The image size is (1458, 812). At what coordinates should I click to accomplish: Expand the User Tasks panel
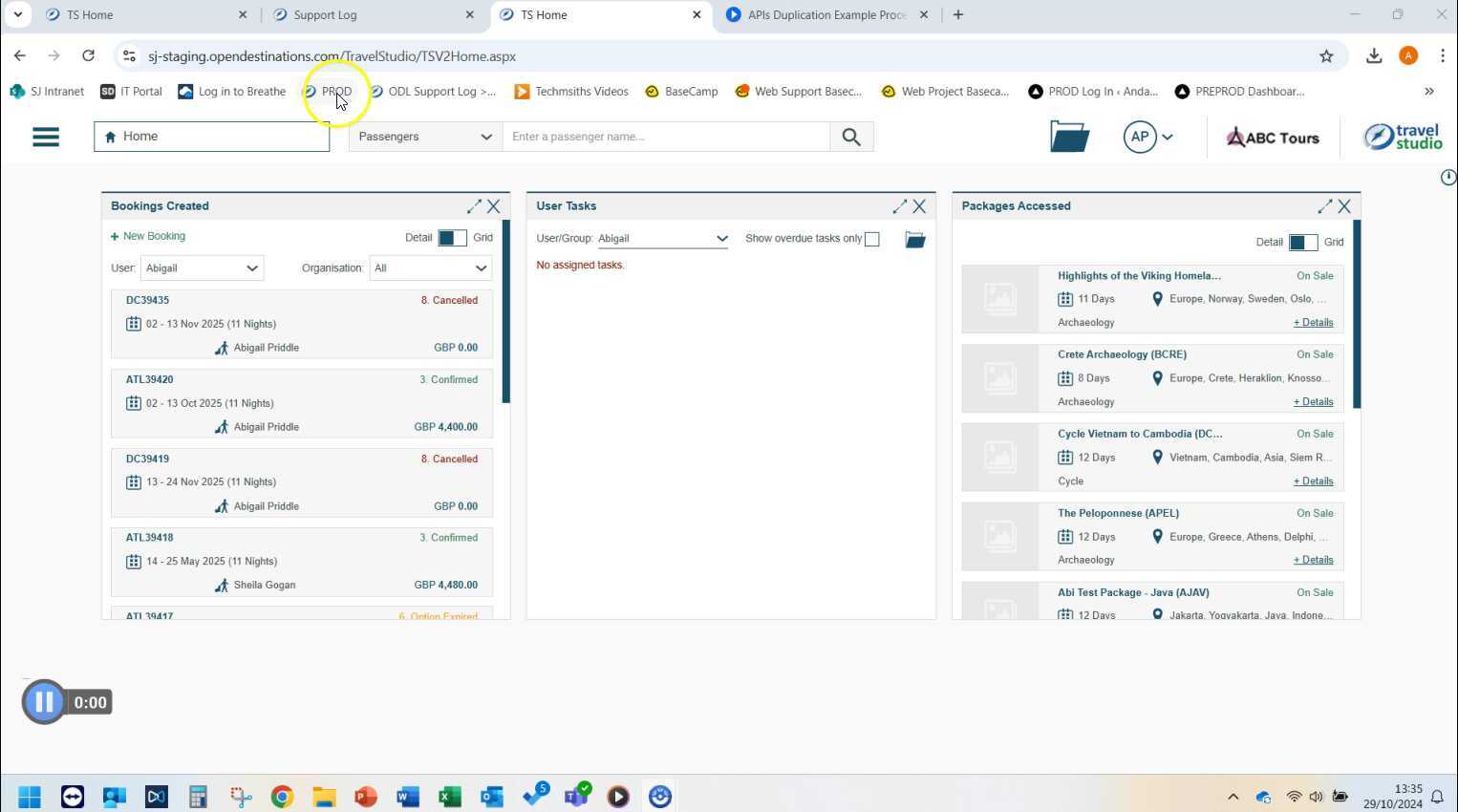click(x=899, y=206)
